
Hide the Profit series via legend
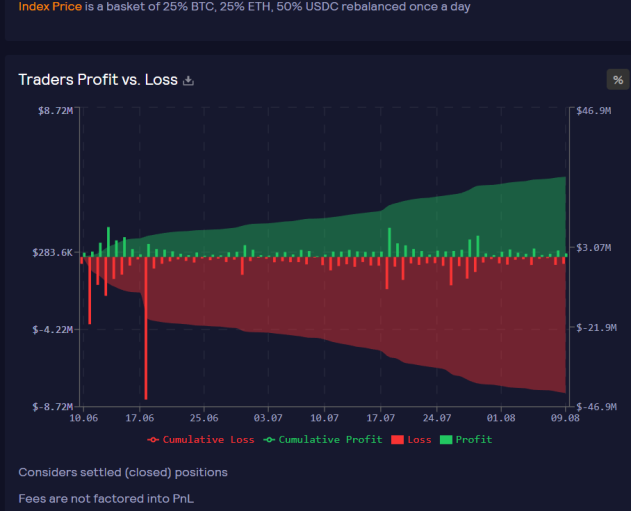pyautogui.click(x=466, y=439)
